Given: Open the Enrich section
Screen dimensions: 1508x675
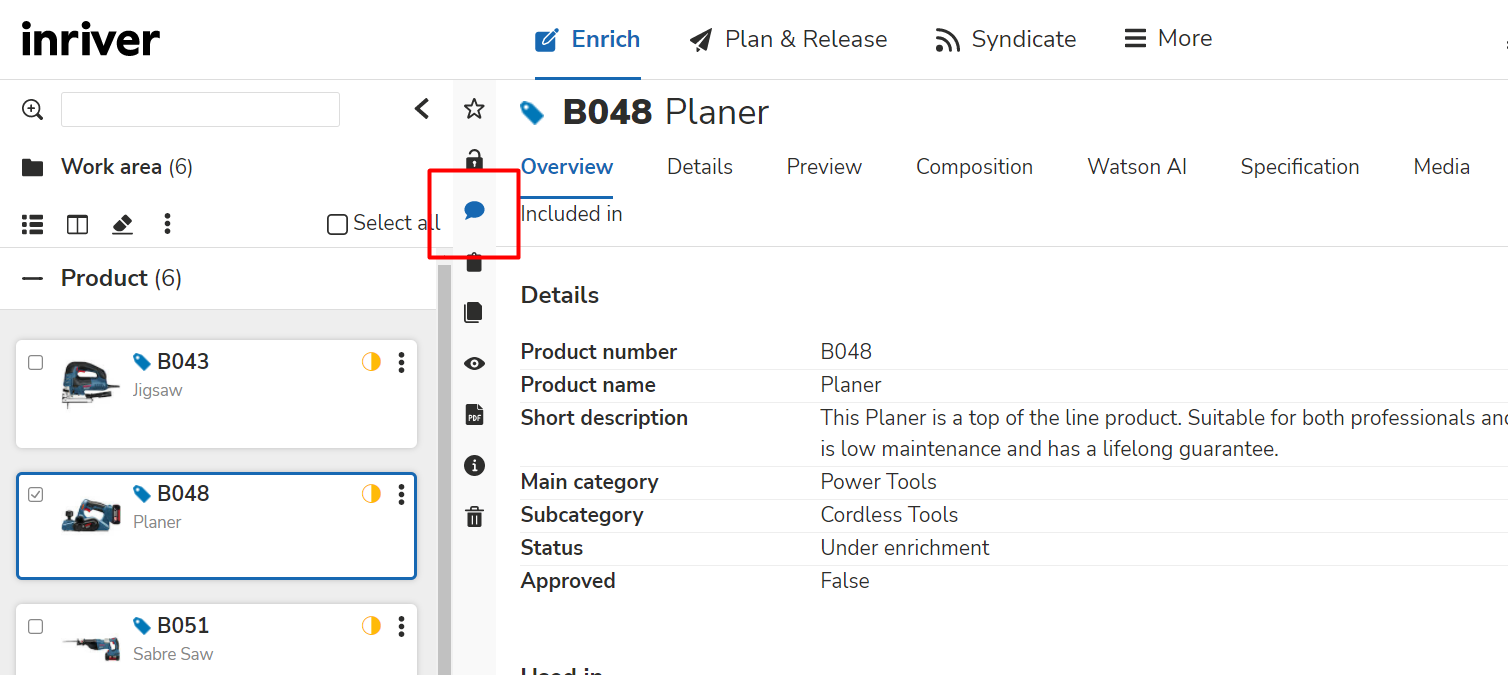Looking at the screenshot, I should pos(588,39).
